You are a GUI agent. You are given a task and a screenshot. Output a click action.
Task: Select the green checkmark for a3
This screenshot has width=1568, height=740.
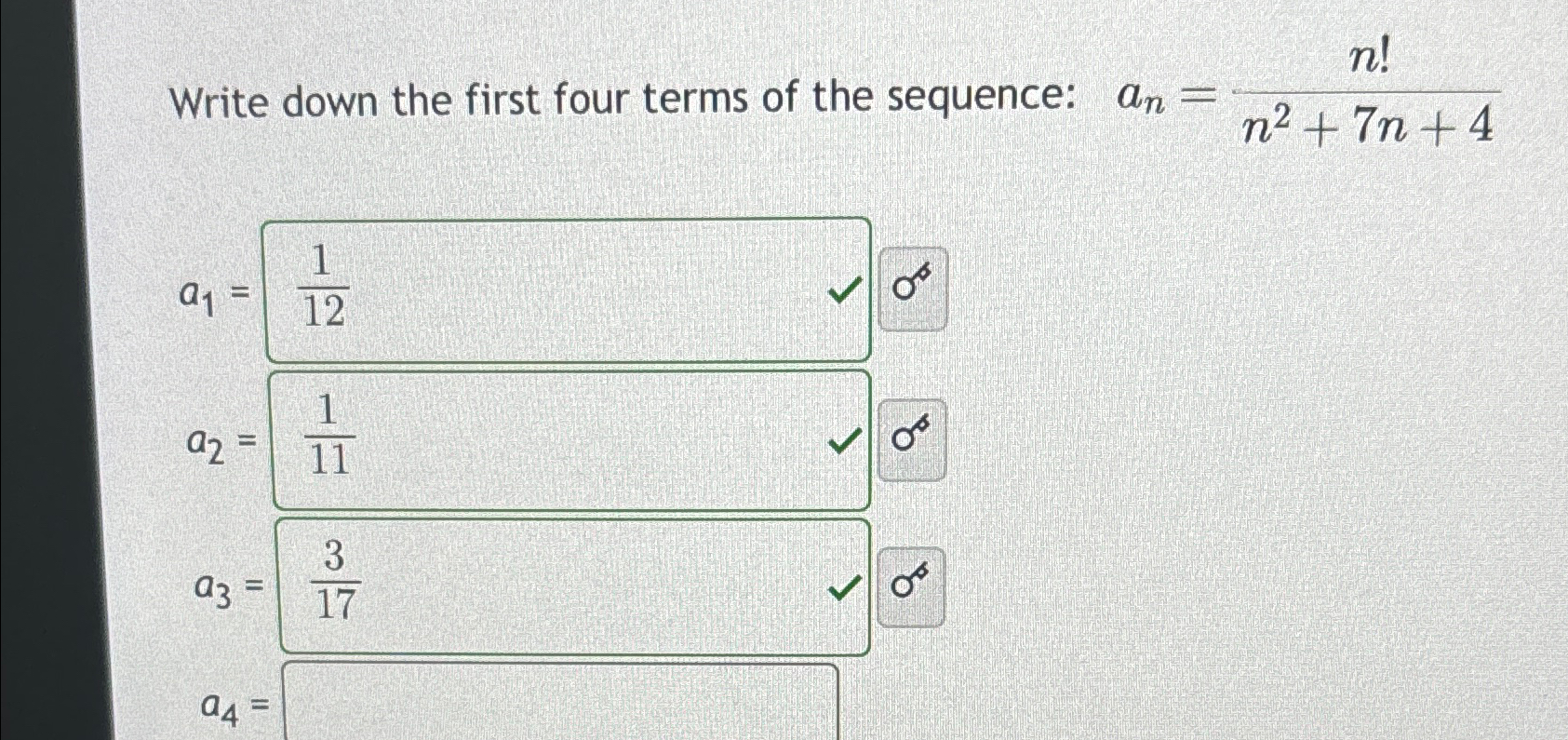(x=843, y=587)
